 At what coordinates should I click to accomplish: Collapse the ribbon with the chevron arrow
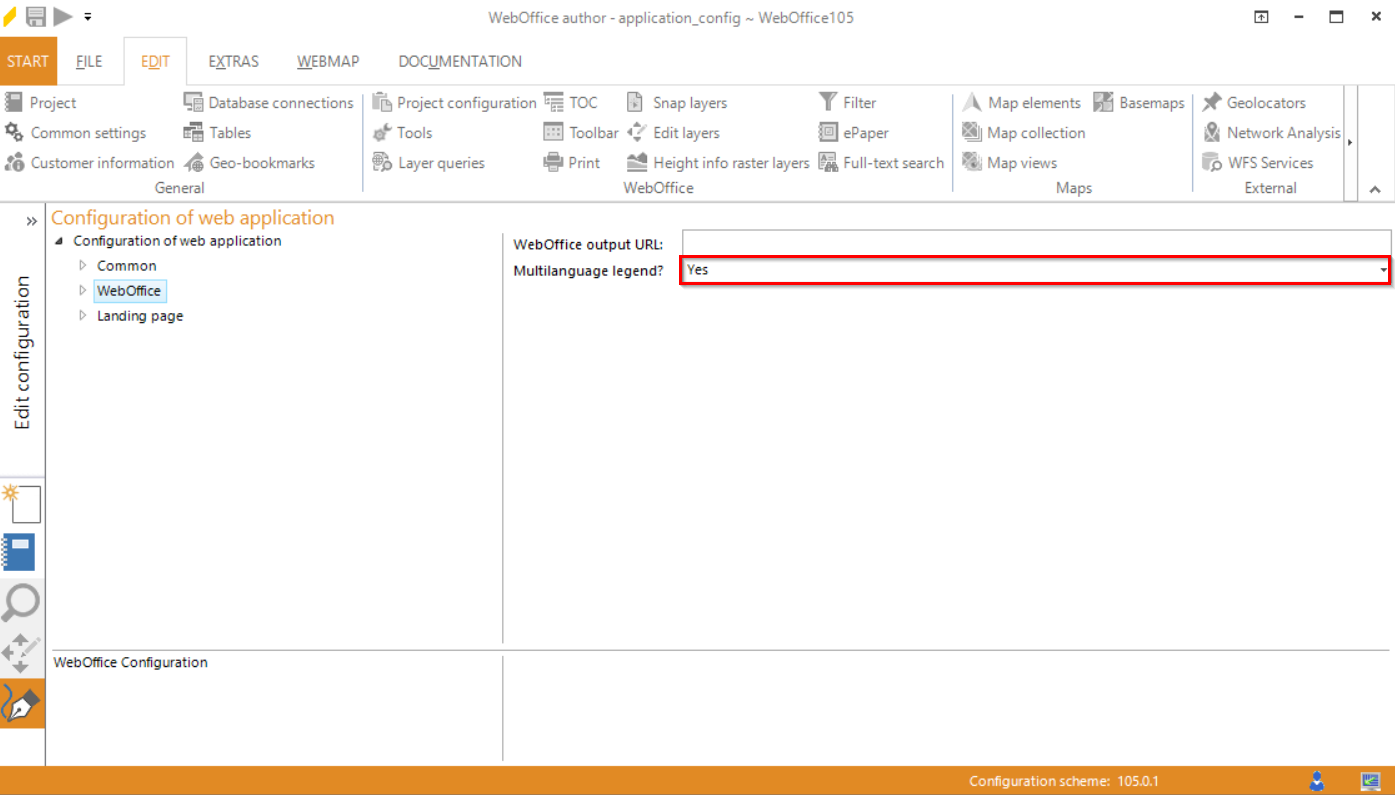click(x=1375, y=189)
